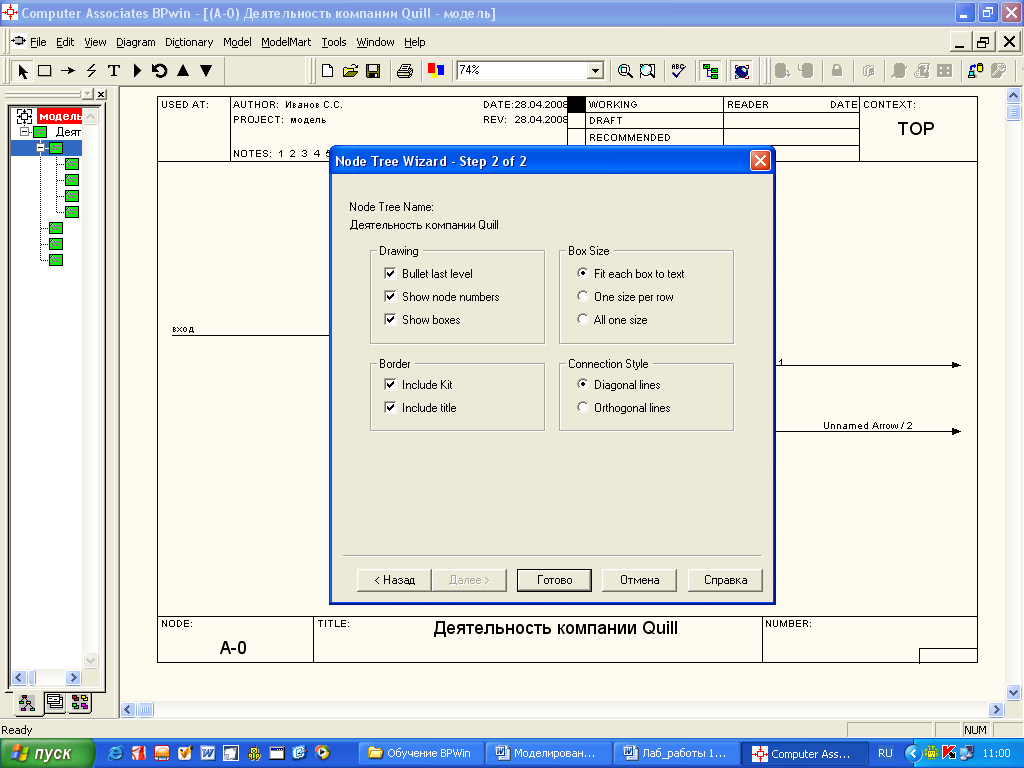Save the current model
The image size is (1024, 768).
pos(374,71)
